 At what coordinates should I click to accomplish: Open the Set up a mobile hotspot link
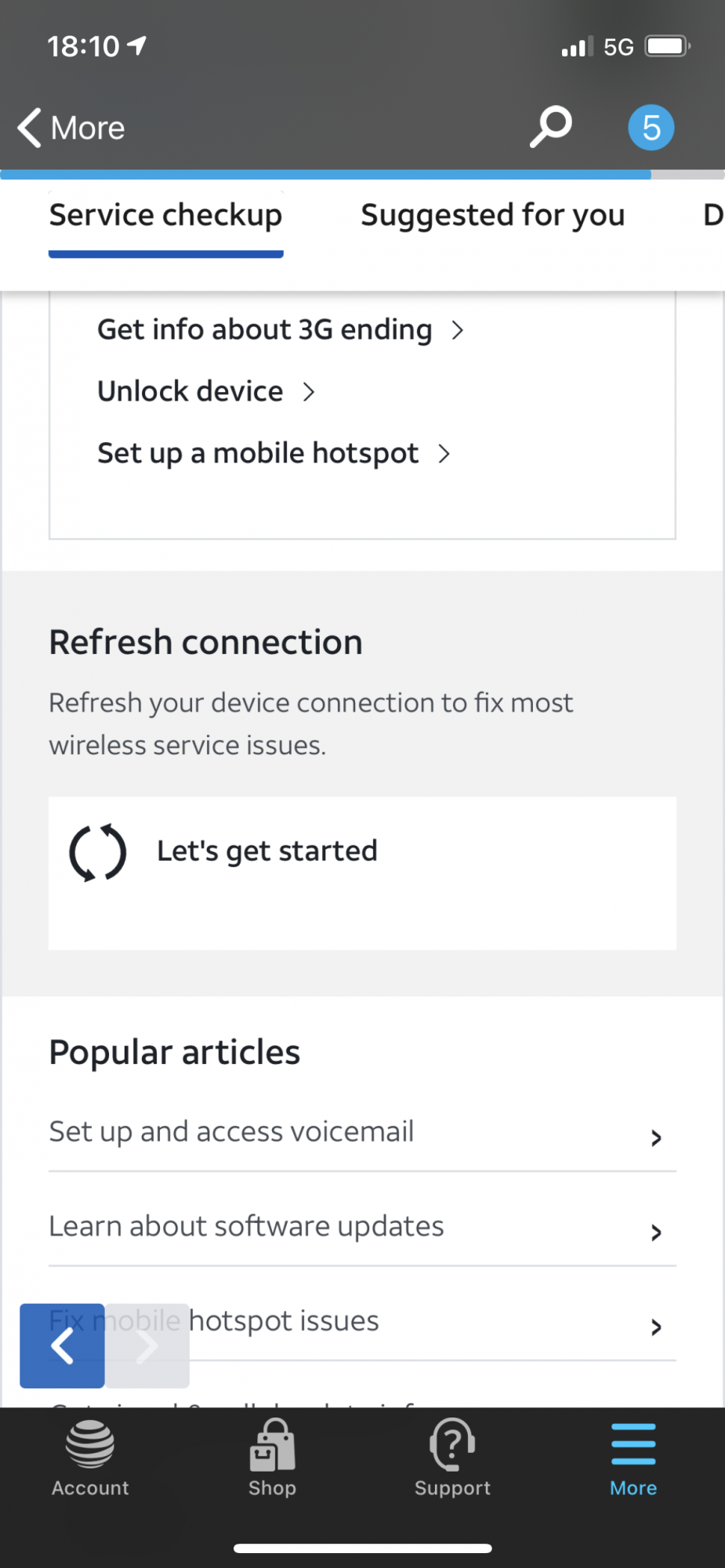click(273, 453)
